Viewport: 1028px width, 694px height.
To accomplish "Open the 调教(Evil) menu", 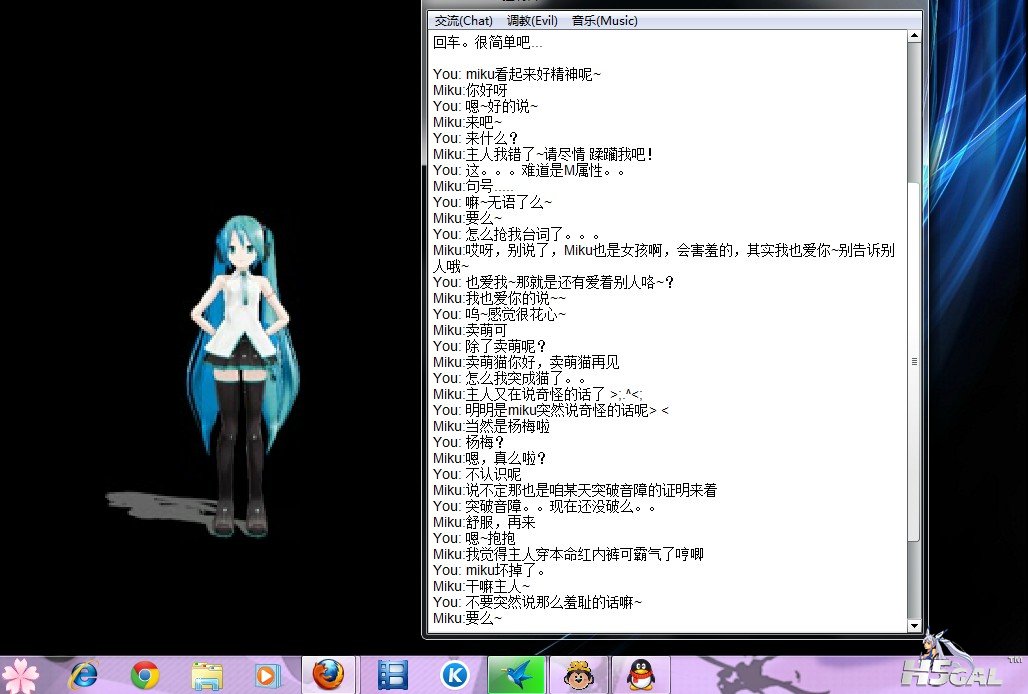I will [x=532, y=21].
